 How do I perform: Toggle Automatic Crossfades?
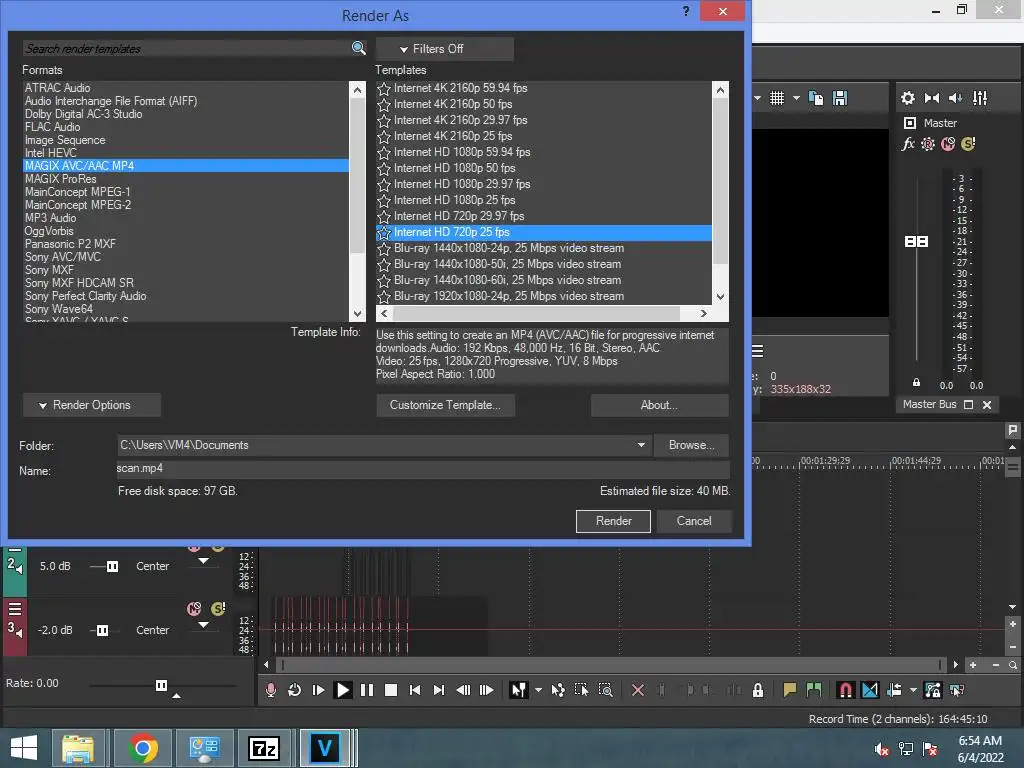coord(870,690)
